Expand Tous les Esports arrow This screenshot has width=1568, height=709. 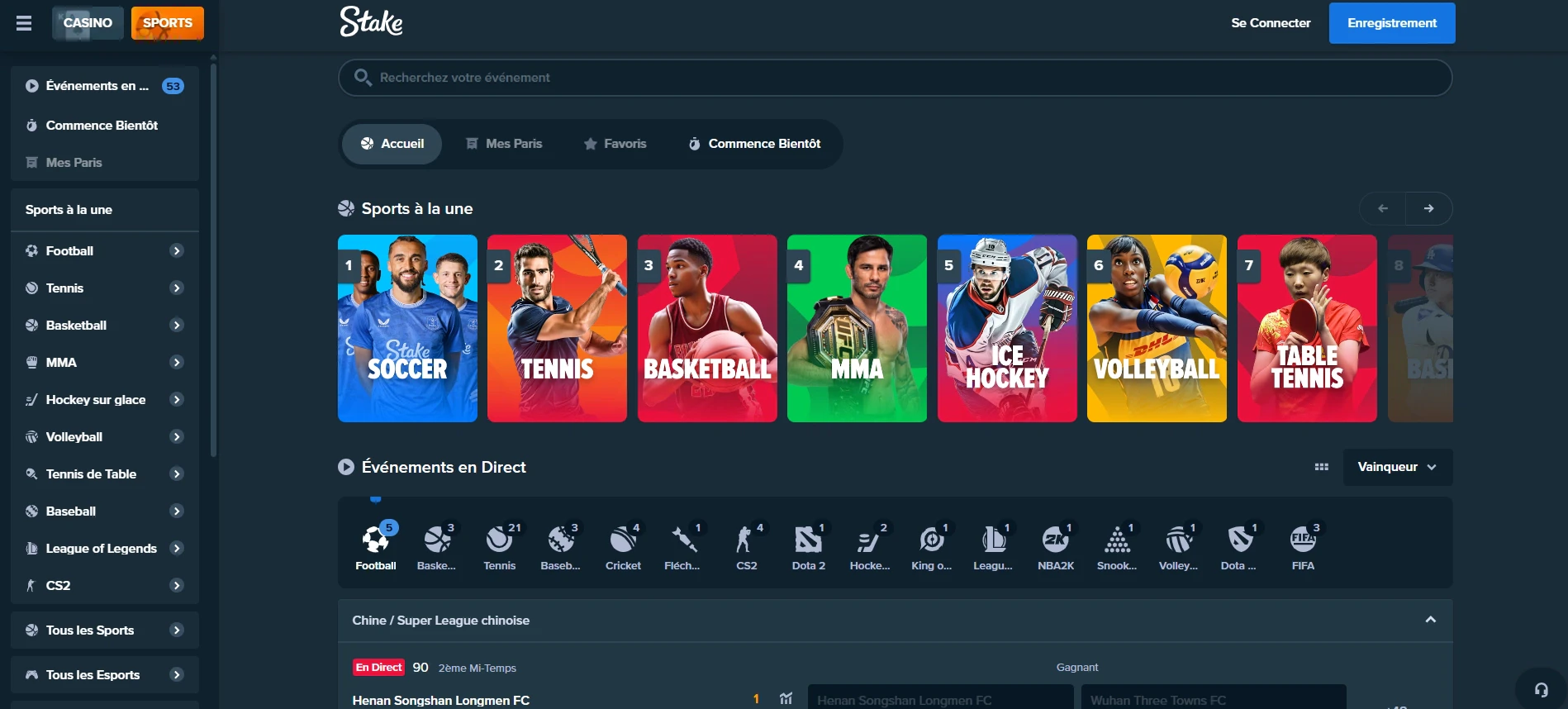(x=177, y=674)
